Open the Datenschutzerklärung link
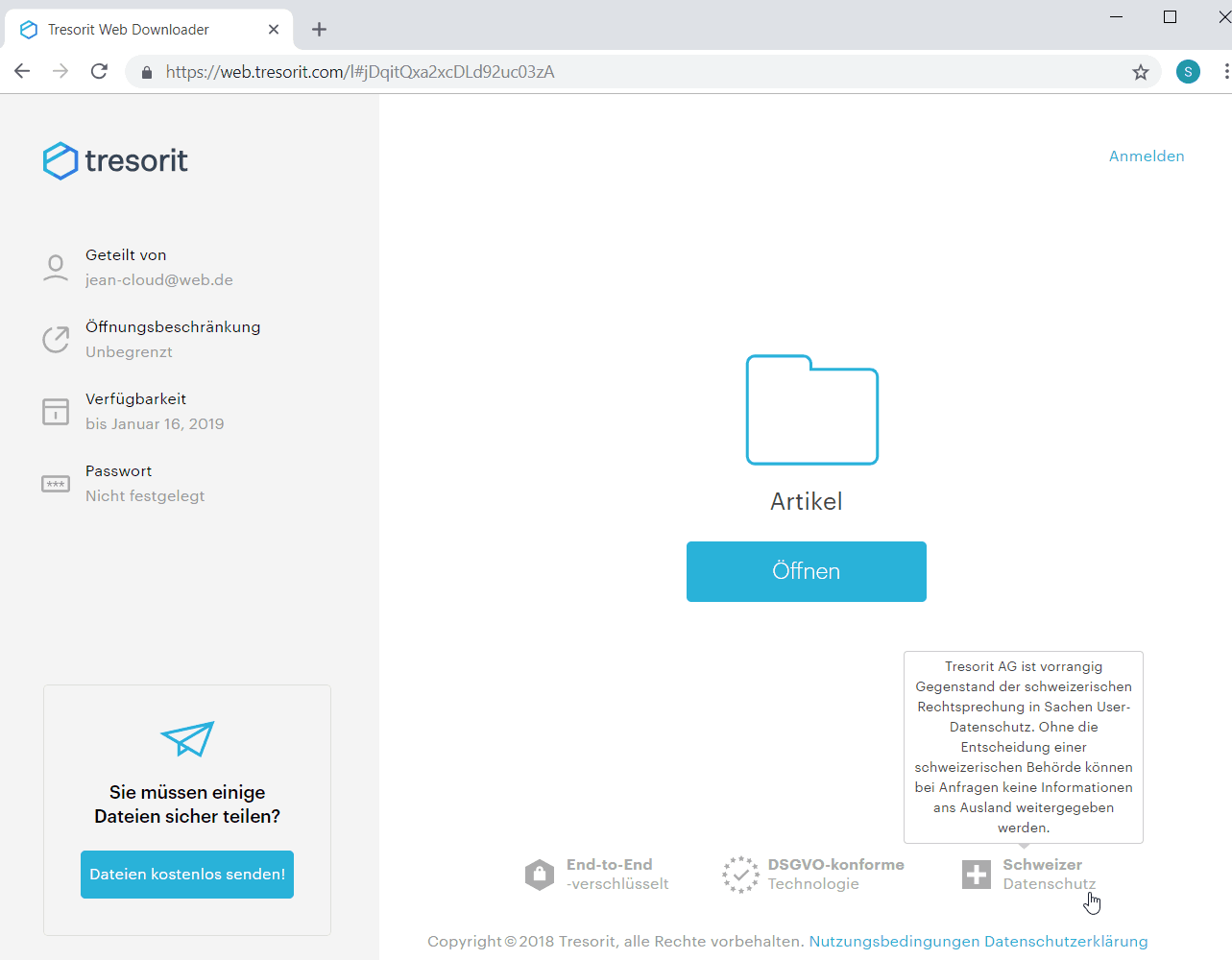Viewport: 1232px width, 960px height. [1066, 942]
